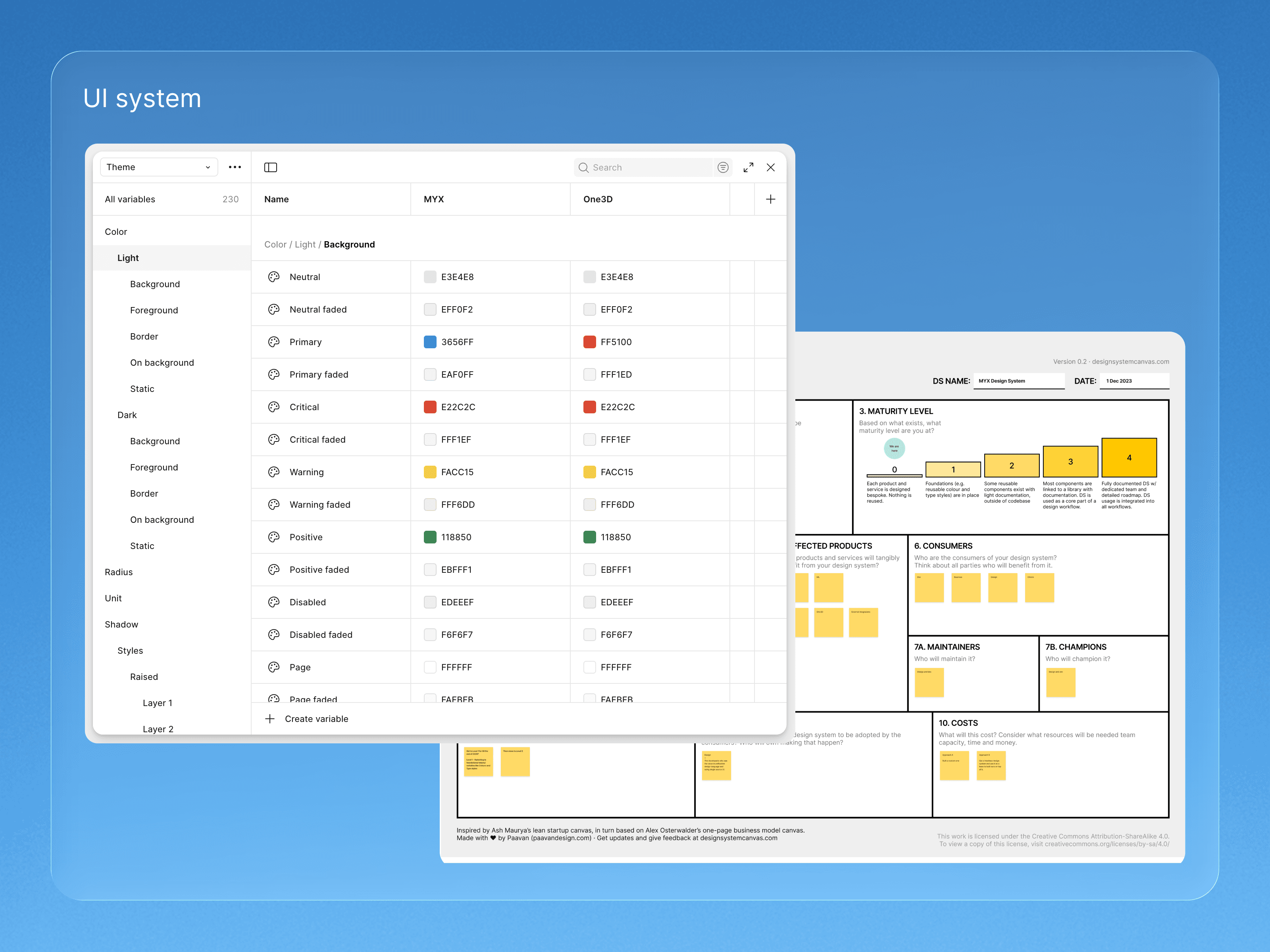This screenshot has height=952, width=1270.
Task: Click the MYX Primary blue swatch
Action: coord(430,342)
